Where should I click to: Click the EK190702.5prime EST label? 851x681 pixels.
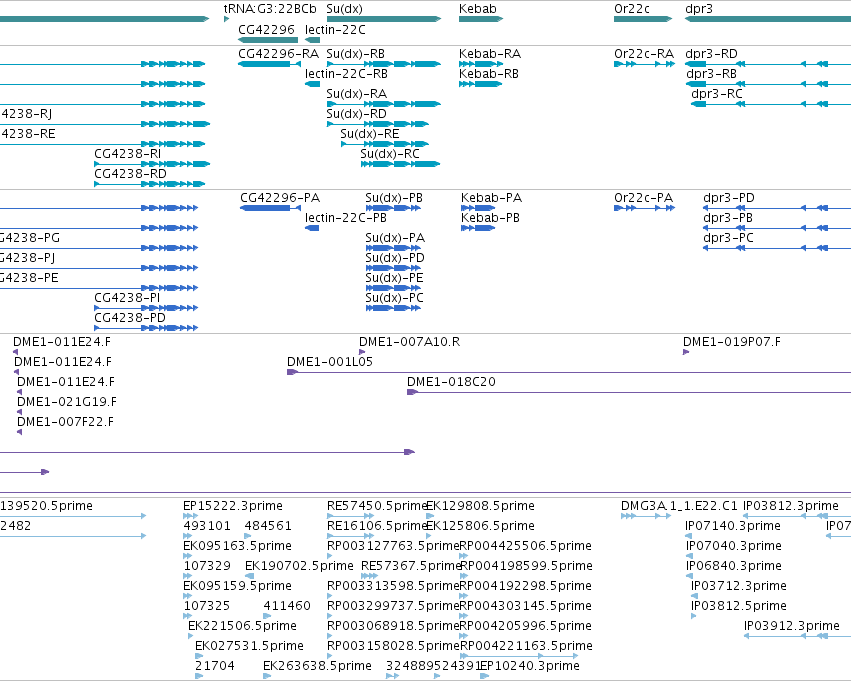(299, 566)
